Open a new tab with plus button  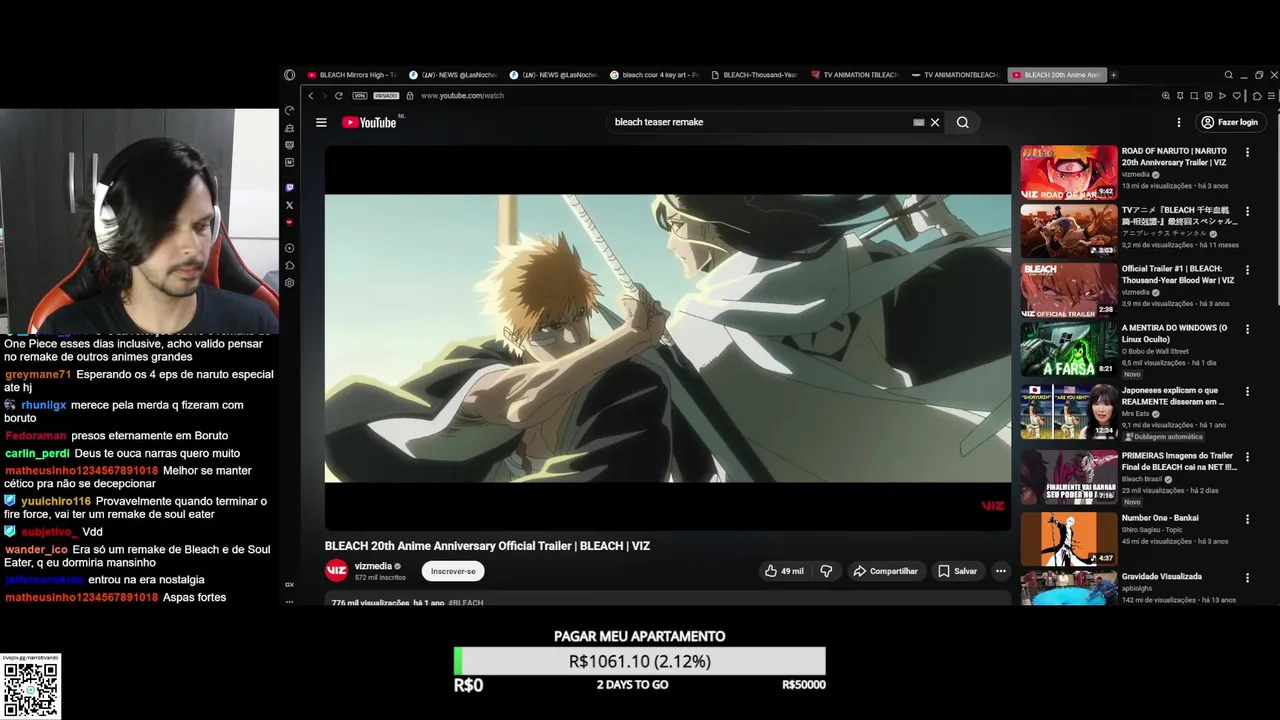tap(1113, 75)
